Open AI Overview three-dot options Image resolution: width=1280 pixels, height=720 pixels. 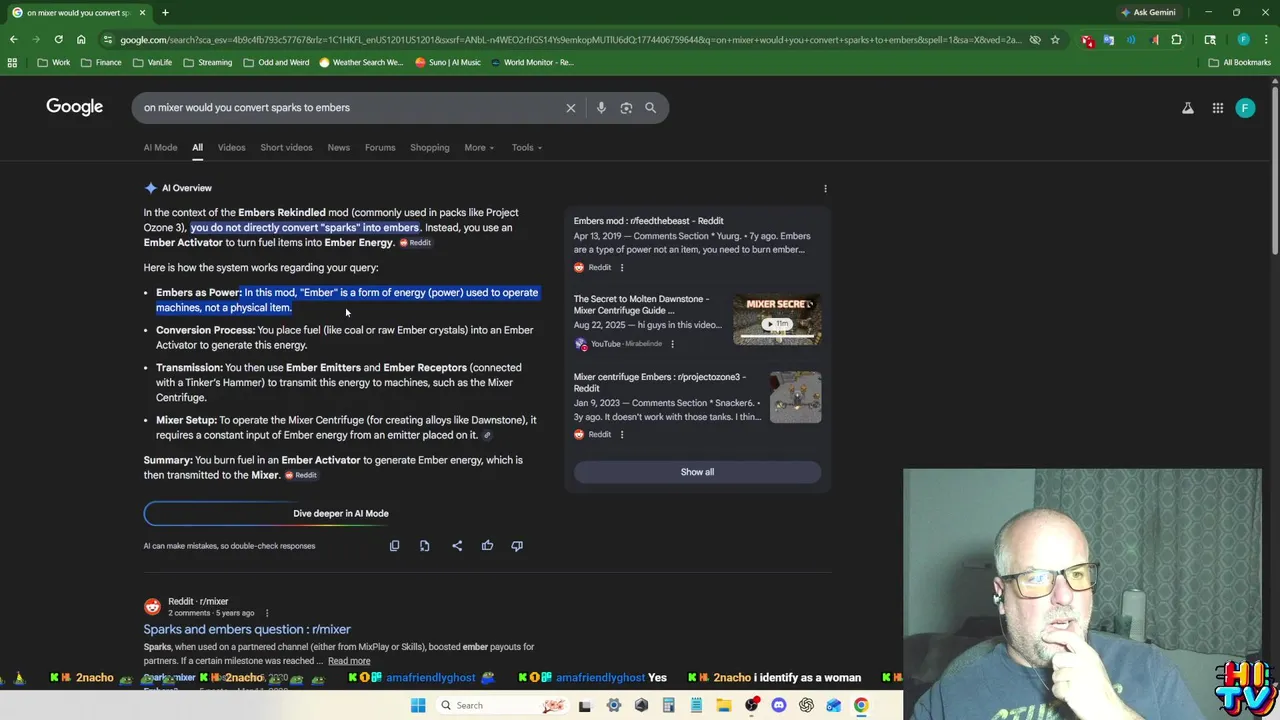coord(825,188)
